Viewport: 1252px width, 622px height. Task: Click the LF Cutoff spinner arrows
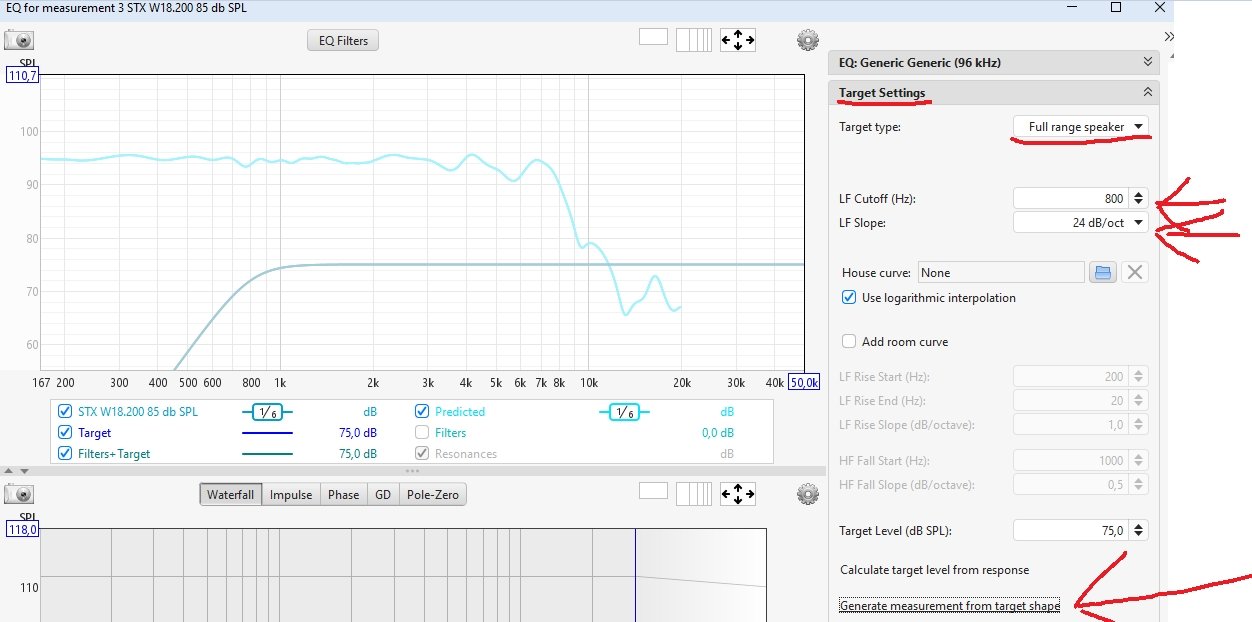coord(1138,198)
